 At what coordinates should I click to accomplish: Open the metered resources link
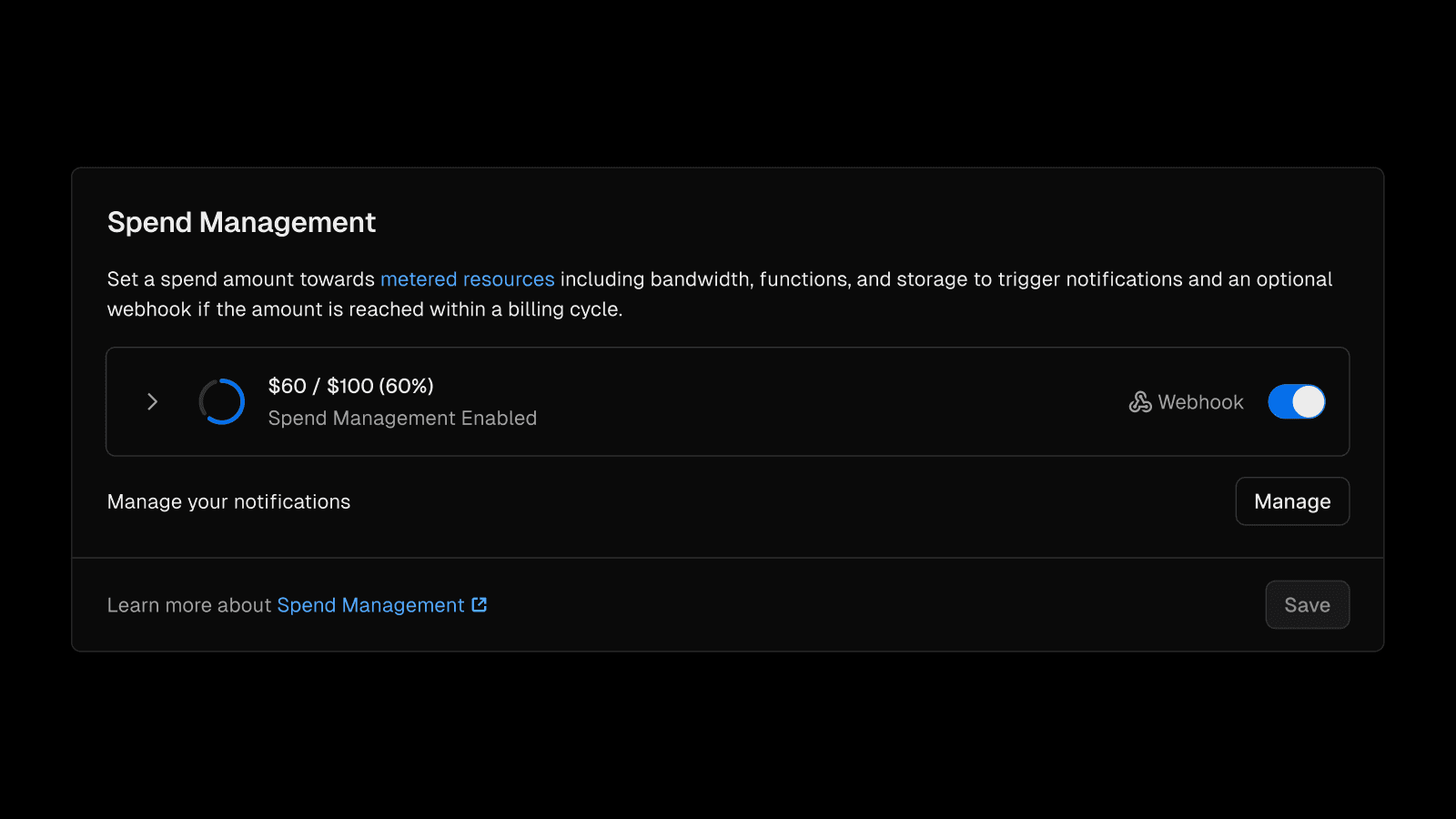[467, 279]
